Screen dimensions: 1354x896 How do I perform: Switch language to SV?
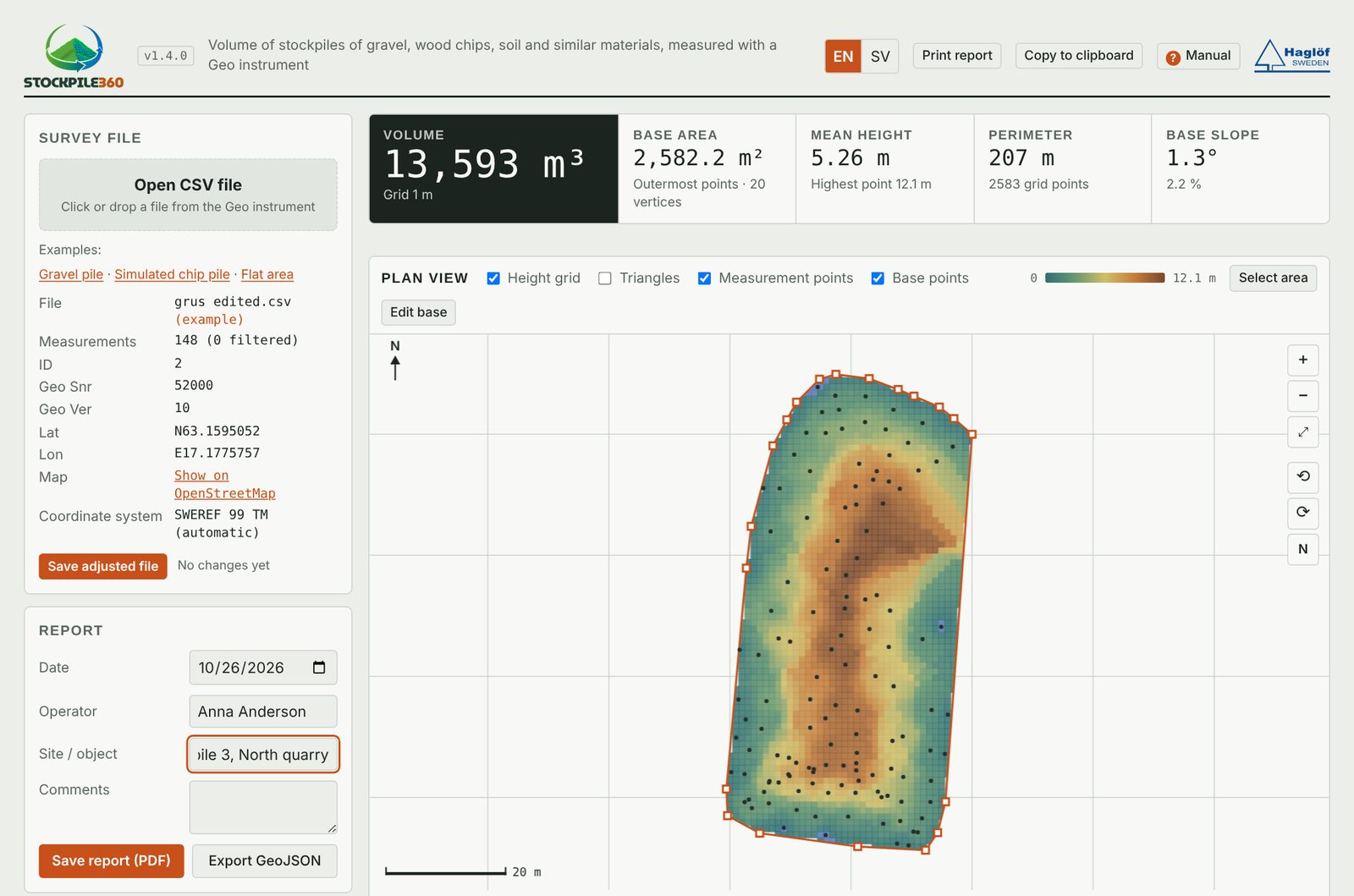[880, 57]
